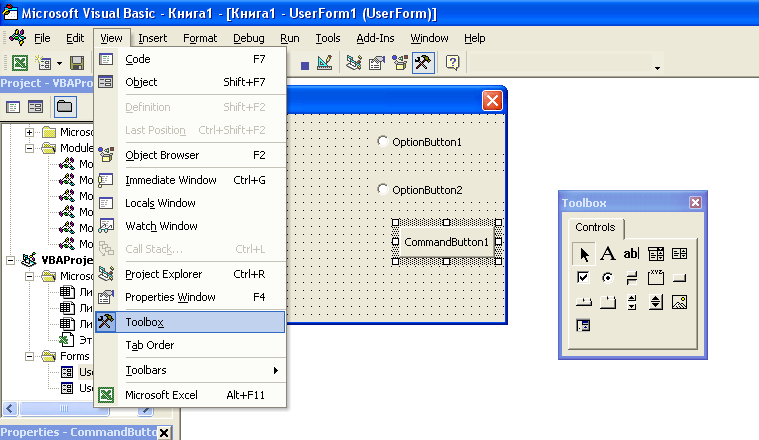
Task: Click View Object icon in Project panel
Action: [x=35, y=107]
